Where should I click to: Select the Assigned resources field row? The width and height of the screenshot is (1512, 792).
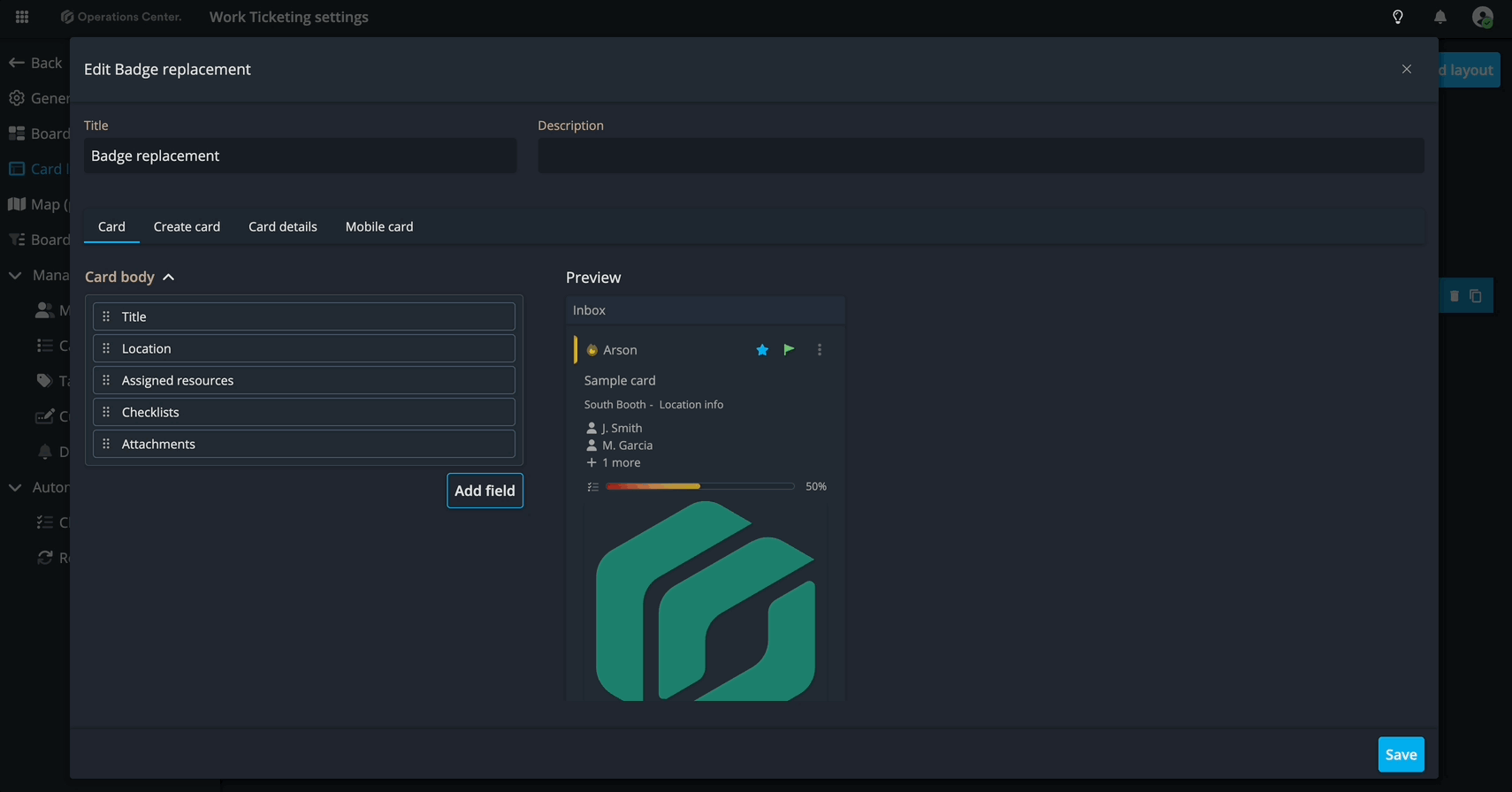pyautogui.click(x=304, y=380)
